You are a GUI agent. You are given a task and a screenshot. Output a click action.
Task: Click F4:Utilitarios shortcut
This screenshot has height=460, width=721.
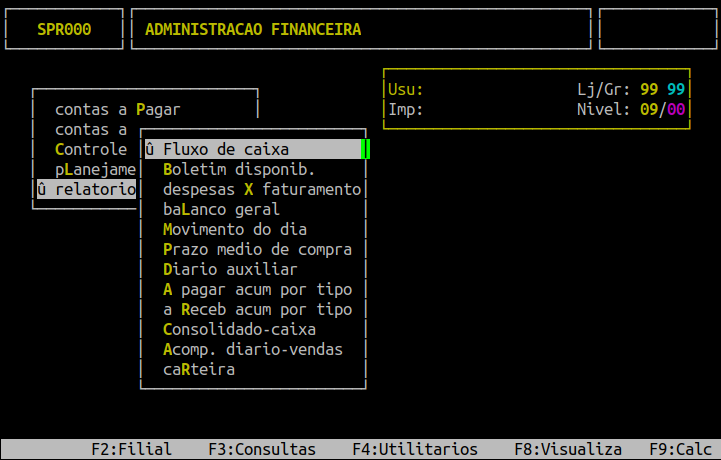(x=415, y=450)
